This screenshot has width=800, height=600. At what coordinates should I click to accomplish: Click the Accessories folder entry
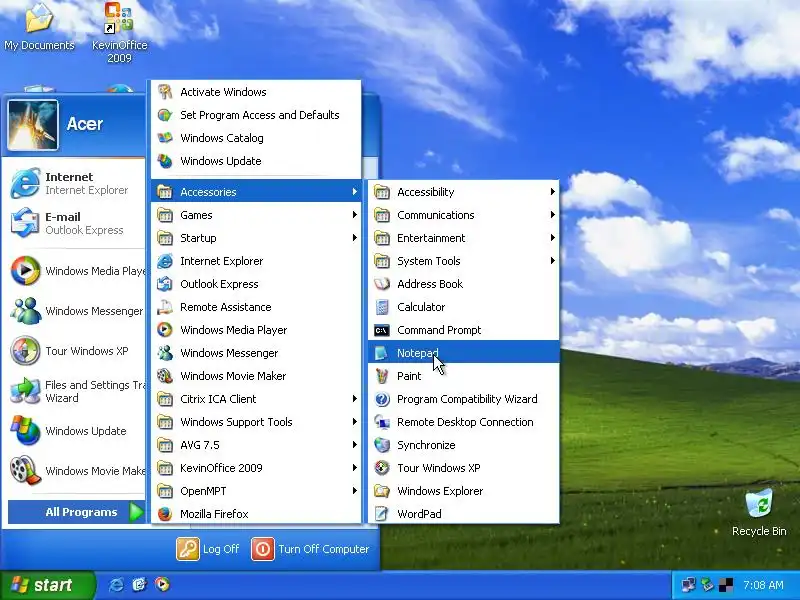(x=256, y=192)
